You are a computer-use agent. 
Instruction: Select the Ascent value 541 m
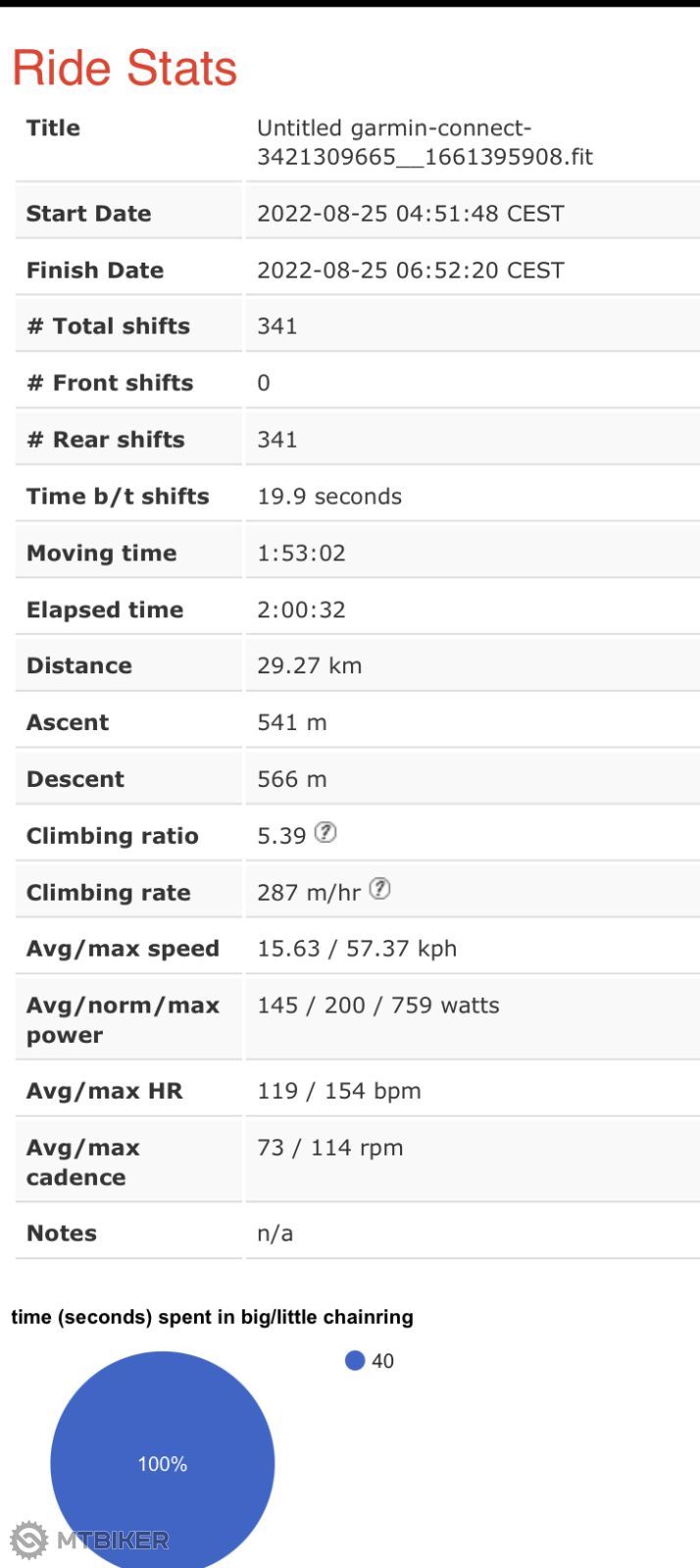[291, 723]
